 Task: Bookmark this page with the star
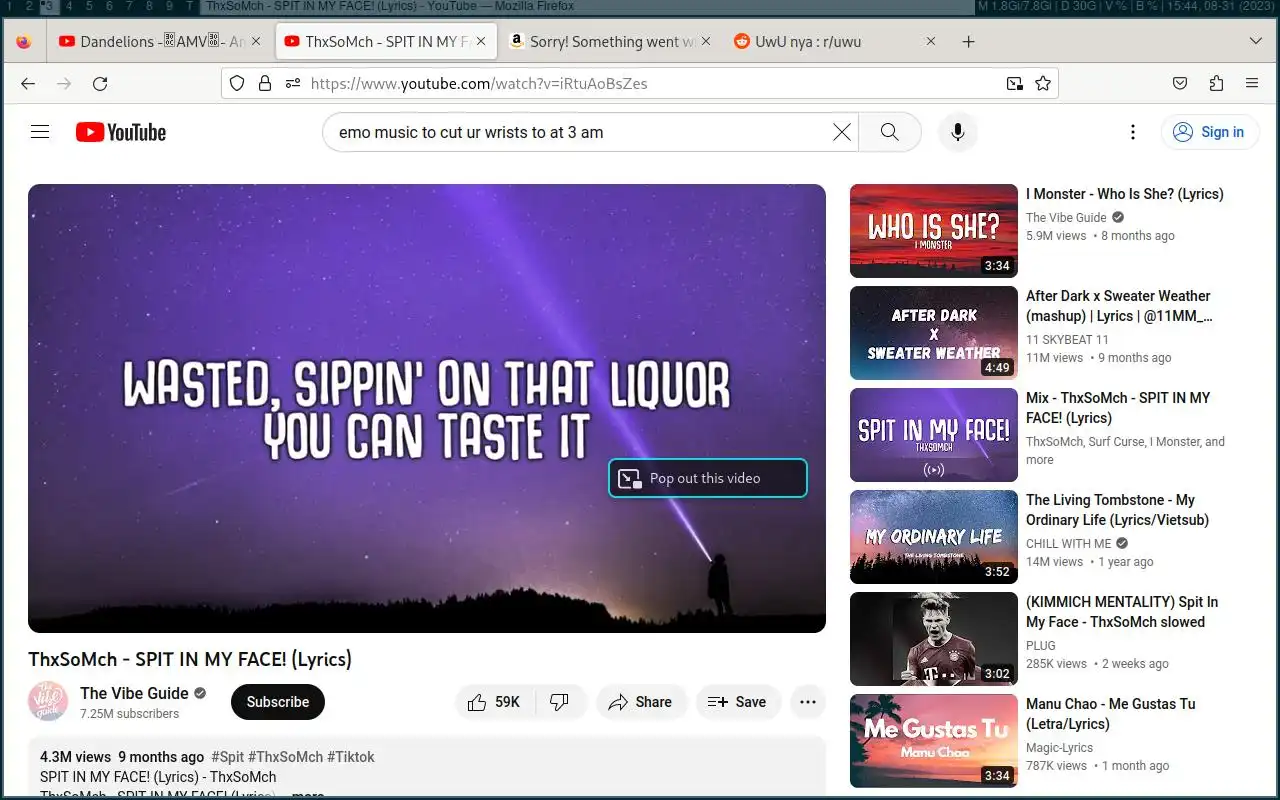(1043, 84)
